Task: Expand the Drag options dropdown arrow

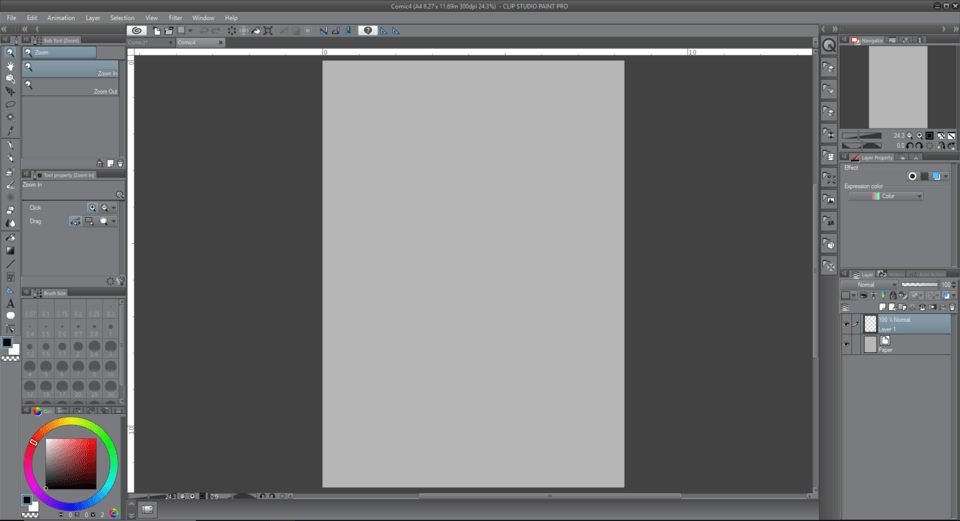Action: (x=114, y=221)
